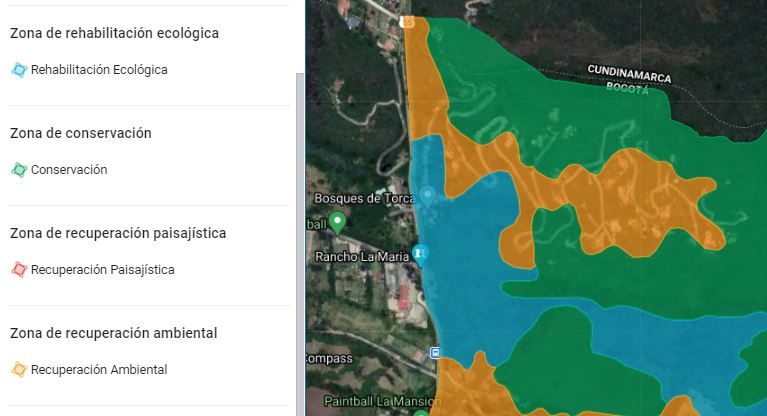The width and height of the screenshot is (767, 416).
Task: Click the Rancho La Maria marker icon
Action: pos(421,256)
